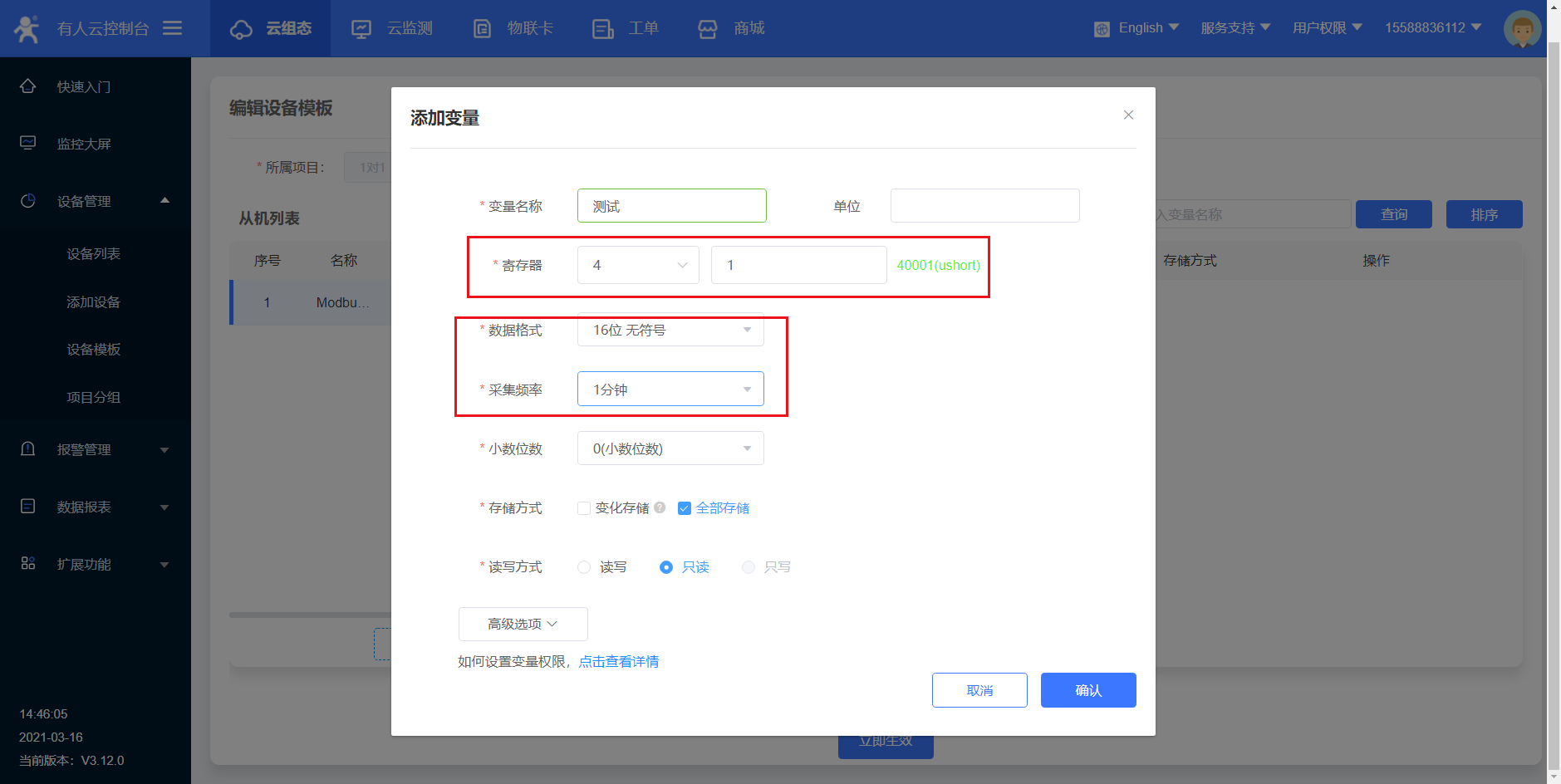Open the 采集频率 dropdown

tap(670, 389)
